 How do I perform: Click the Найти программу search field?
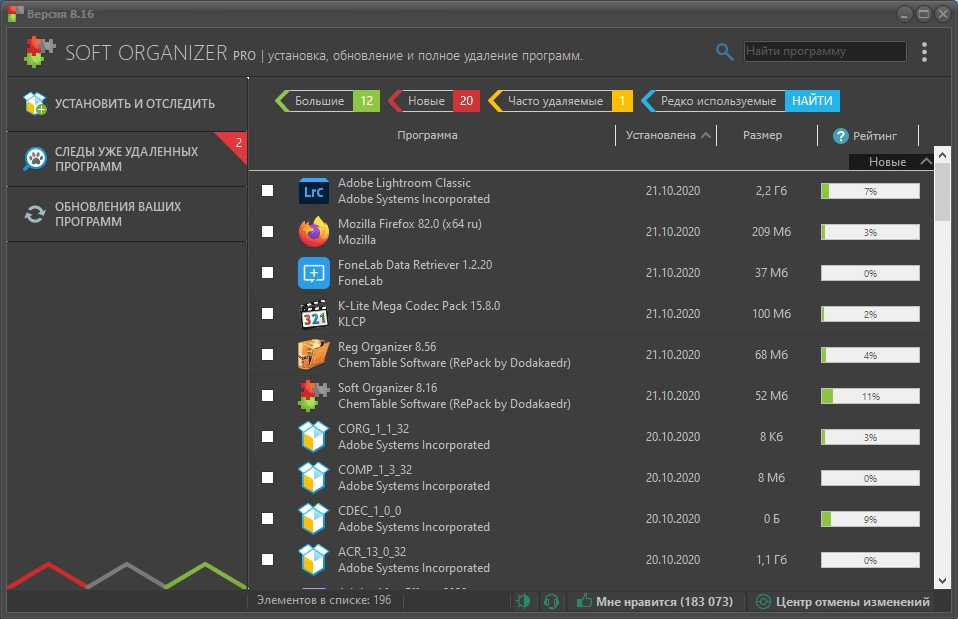click(x=825, y=51)
